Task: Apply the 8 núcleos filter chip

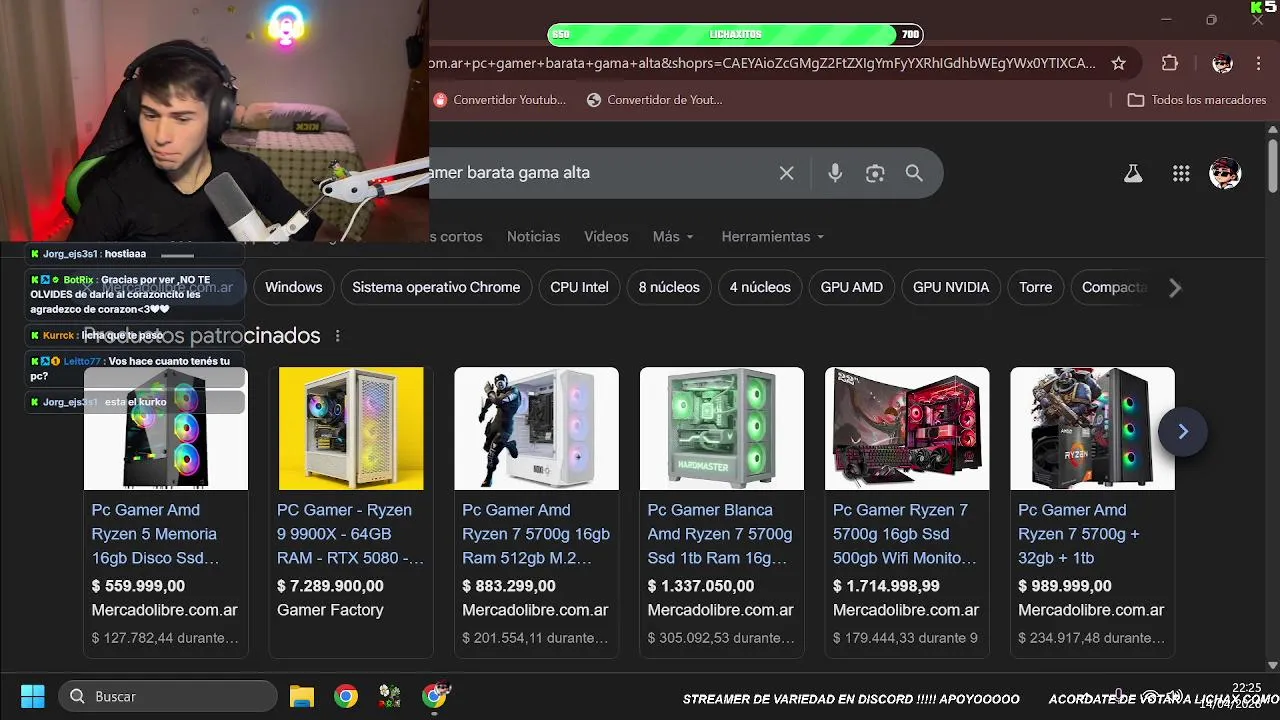Action: [669, 287]
